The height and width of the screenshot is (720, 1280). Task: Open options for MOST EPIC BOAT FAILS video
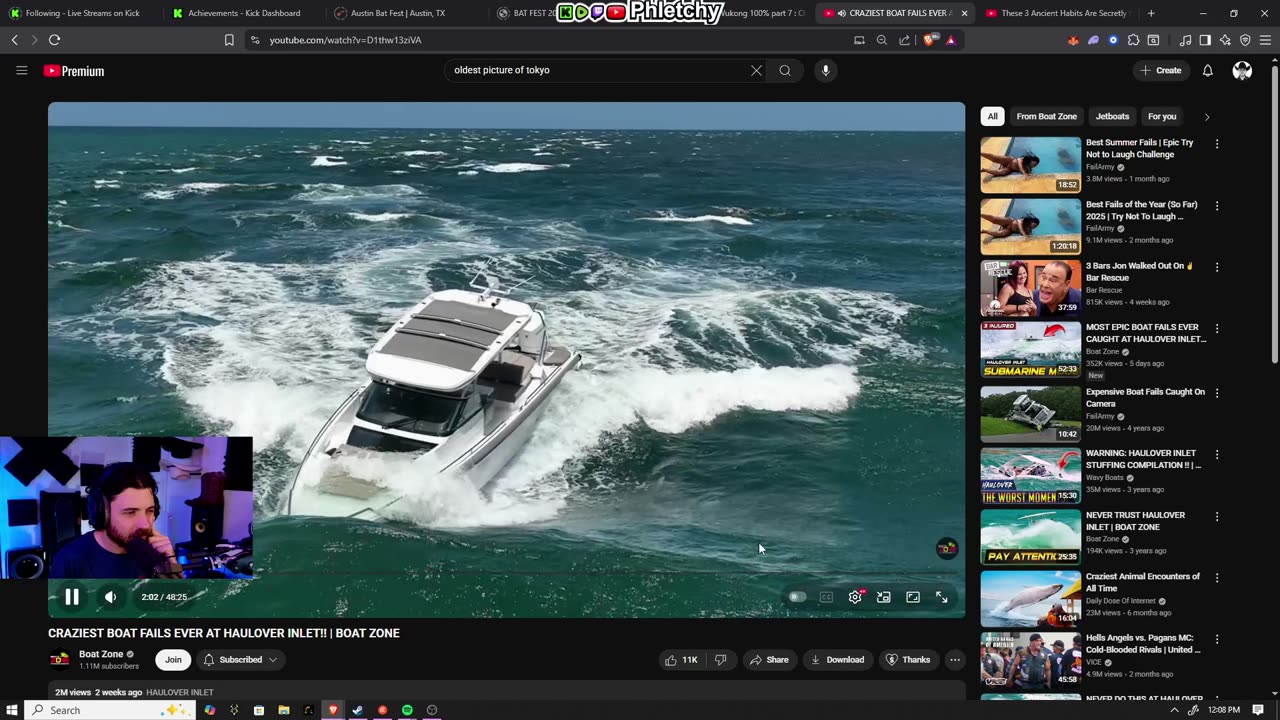click(x=1217, y=328)
